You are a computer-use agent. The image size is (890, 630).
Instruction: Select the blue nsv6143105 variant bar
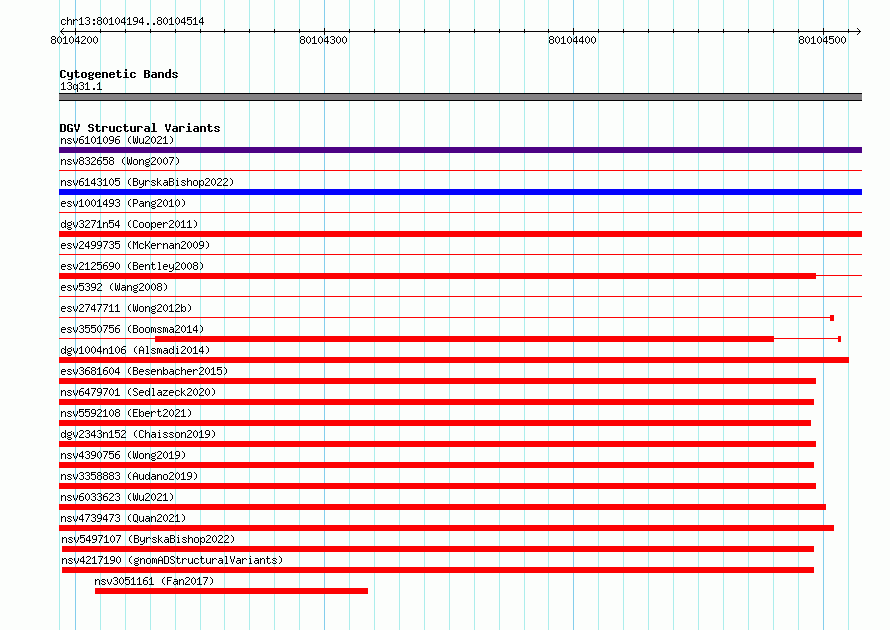(x=460, y=192)
